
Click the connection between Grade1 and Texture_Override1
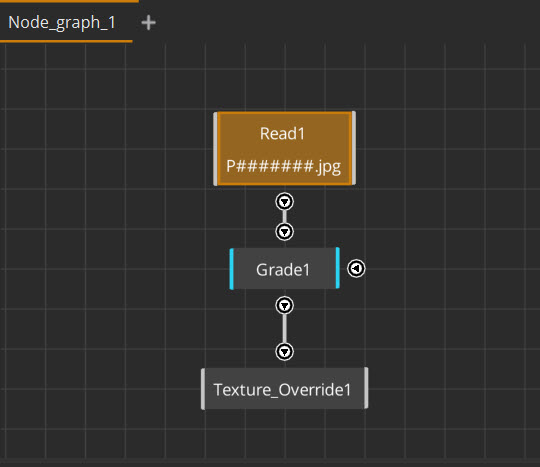point(284,329)
